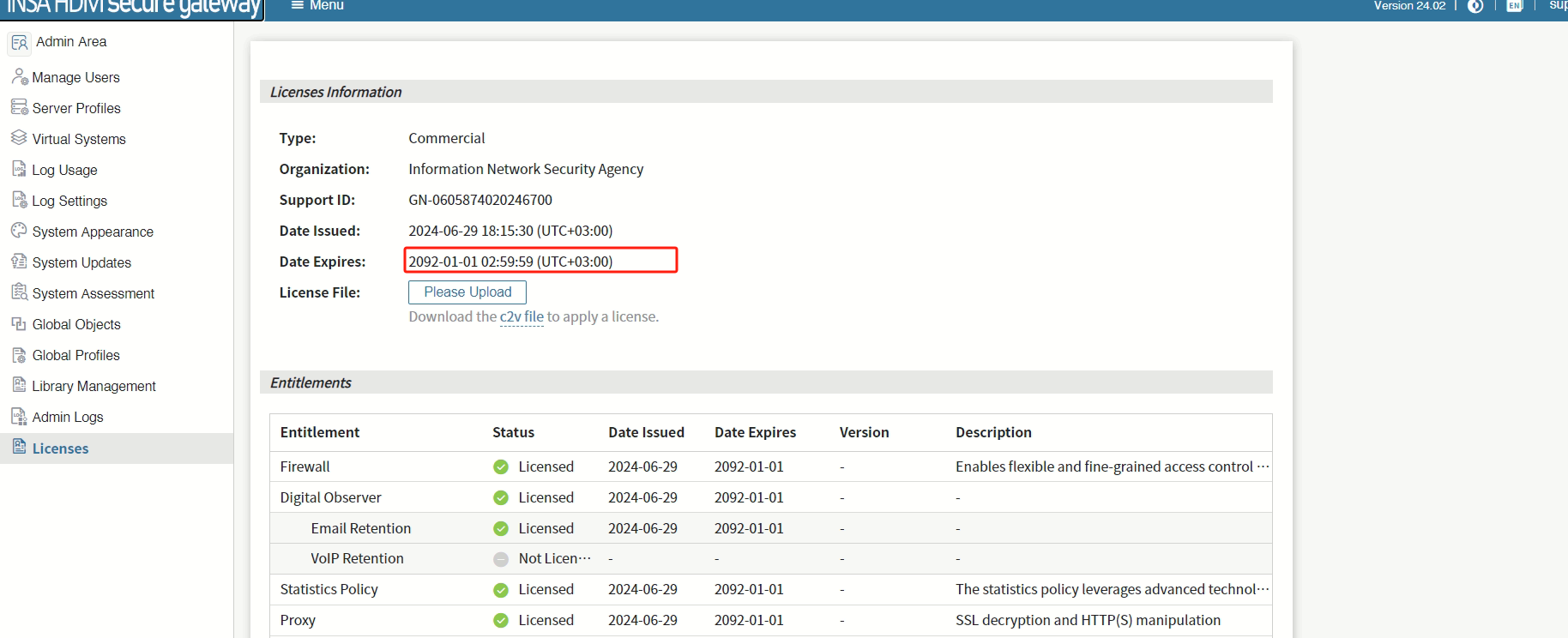
Task: Download the c2v file link
Action: coord(522,316)
